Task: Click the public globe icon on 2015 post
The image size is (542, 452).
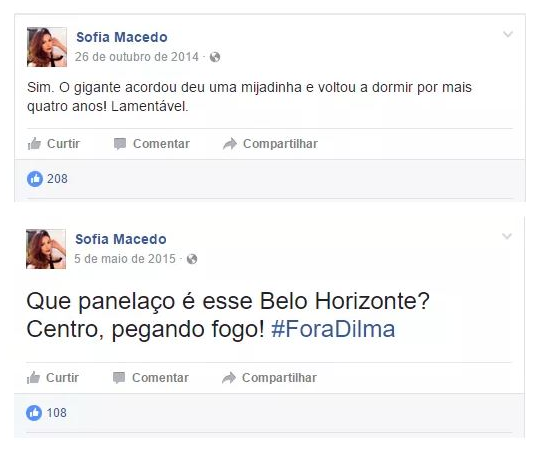Action: coord(192,259)
